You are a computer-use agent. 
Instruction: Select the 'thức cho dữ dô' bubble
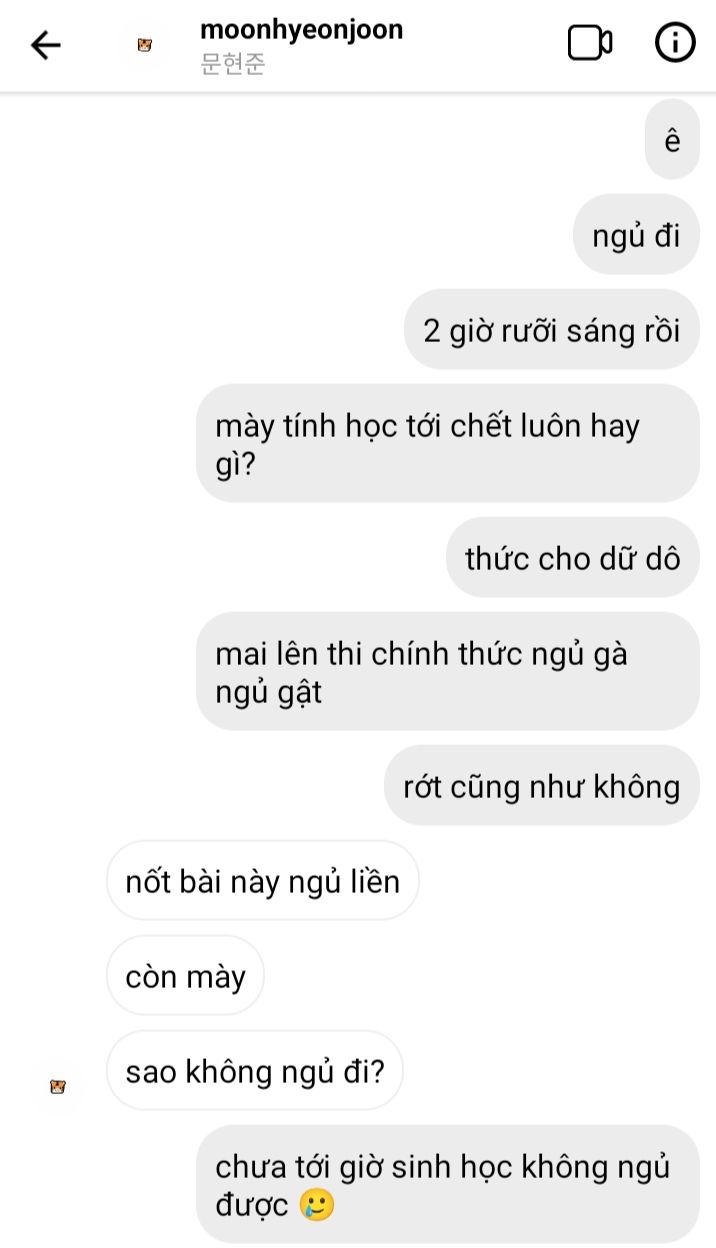click(x=573, y=558)
